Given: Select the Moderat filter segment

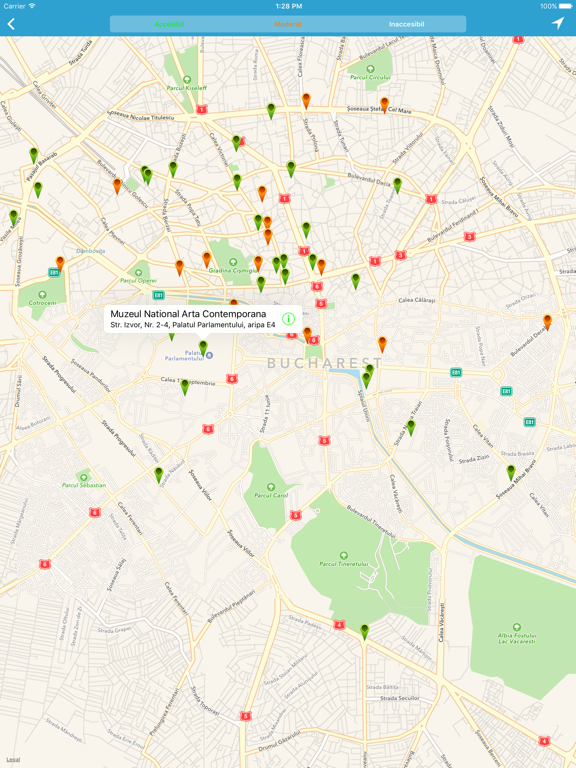Looking at the screenshot, I should click(x=288, y=24).
